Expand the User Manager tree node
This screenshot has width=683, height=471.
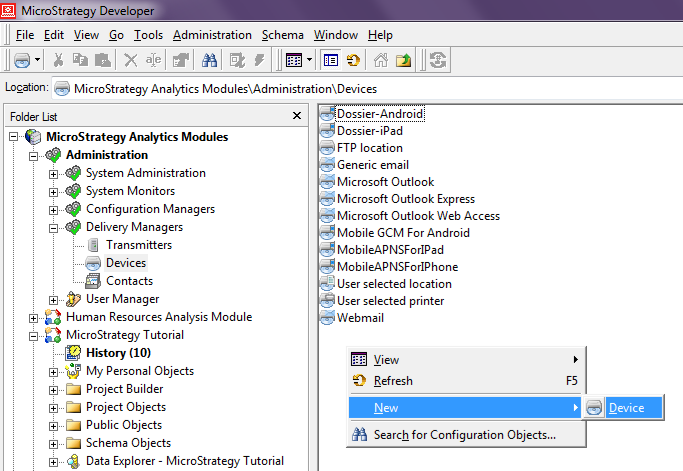pyautogui.click(x=54, y=299)
